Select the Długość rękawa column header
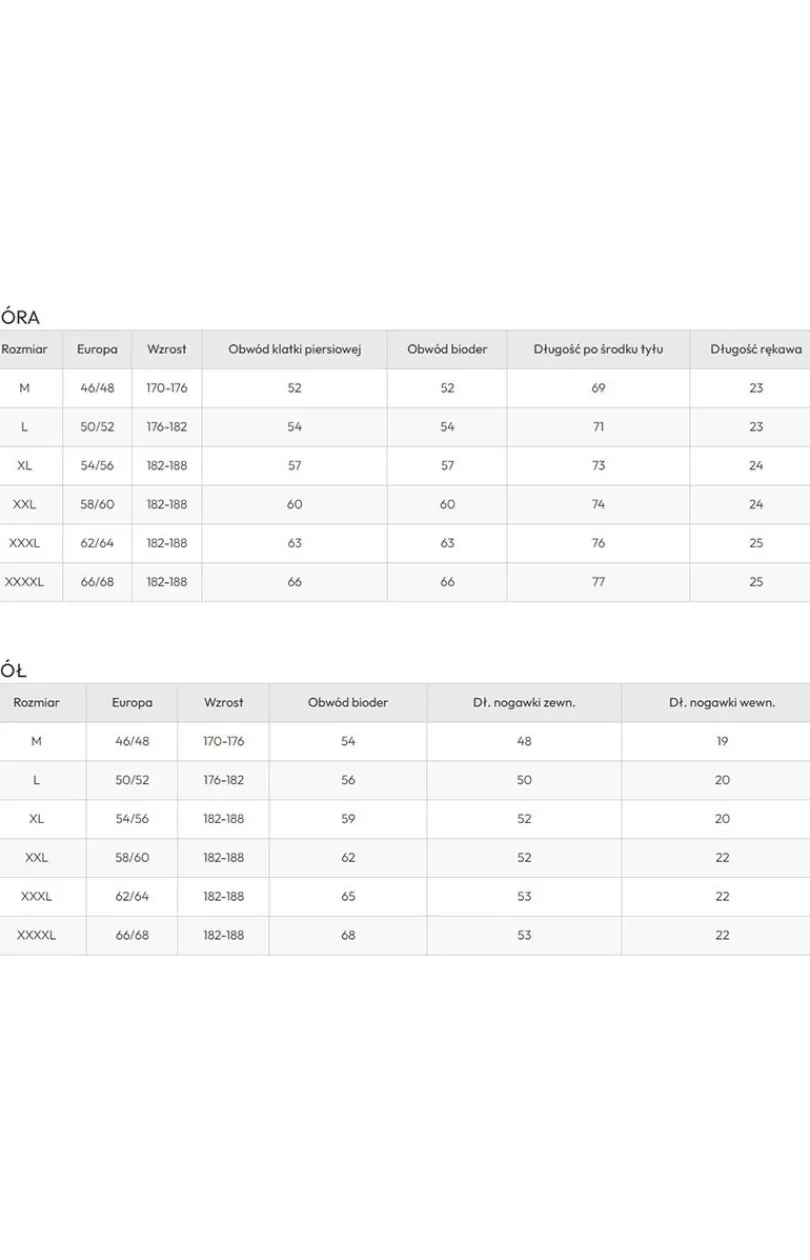The height and width of the screenshot is (1260, 810). point(755,349)
